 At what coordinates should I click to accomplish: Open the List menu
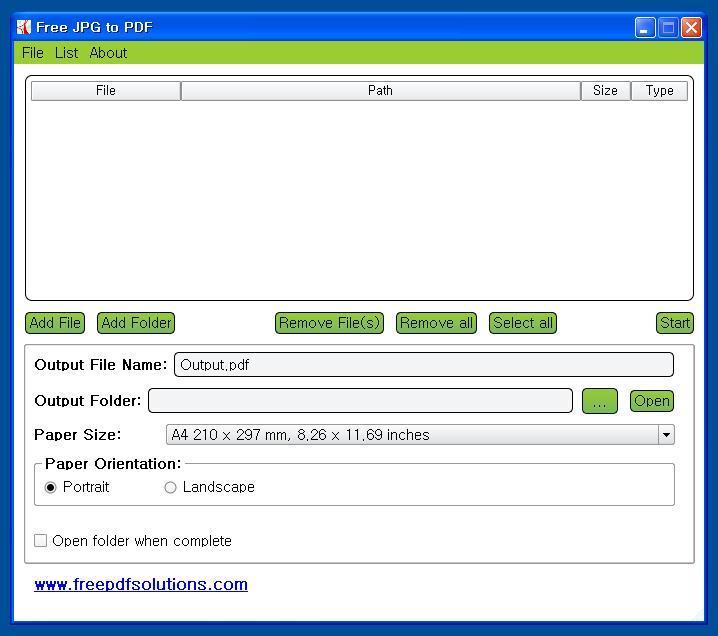[x=66, y=53]
